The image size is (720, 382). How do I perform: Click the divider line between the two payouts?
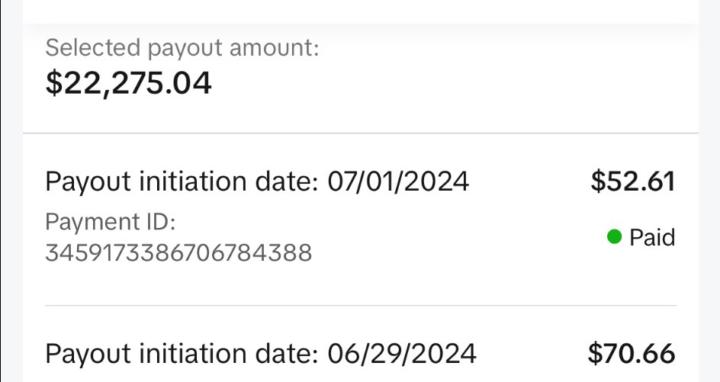(360, 305)
